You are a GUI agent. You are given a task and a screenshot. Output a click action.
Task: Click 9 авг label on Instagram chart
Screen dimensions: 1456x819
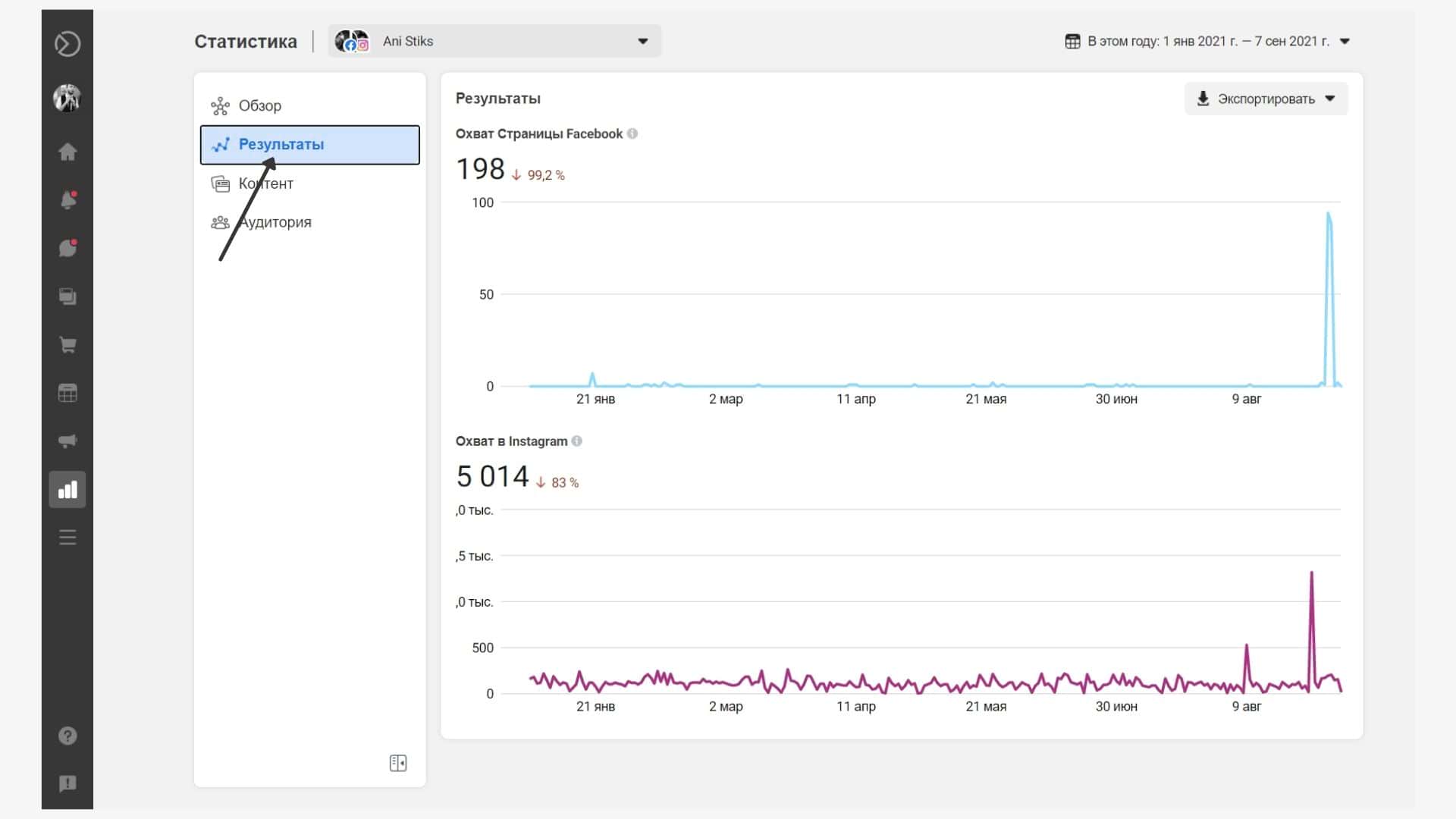click(x=1247, y=706)
